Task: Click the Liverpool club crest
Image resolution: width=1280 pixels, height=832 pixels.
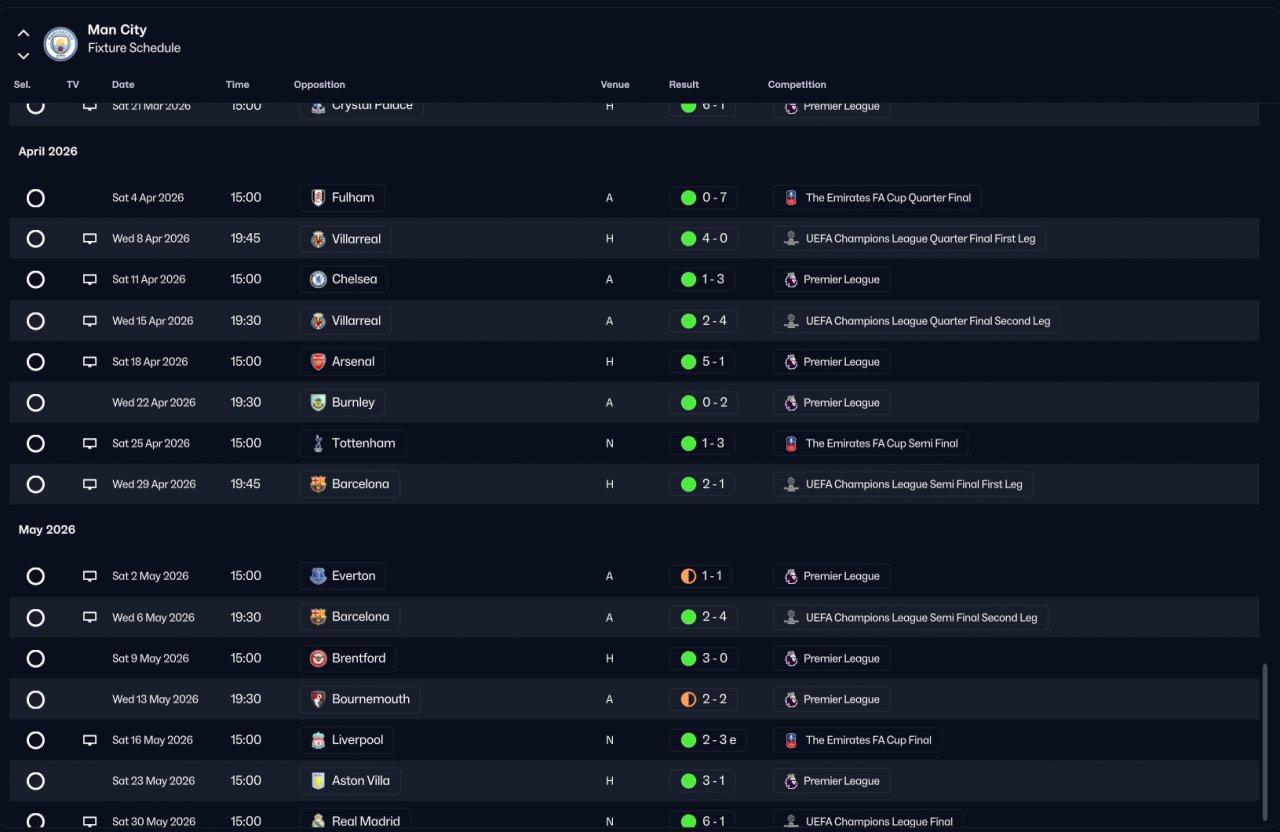Action: (x=318, y=741)
